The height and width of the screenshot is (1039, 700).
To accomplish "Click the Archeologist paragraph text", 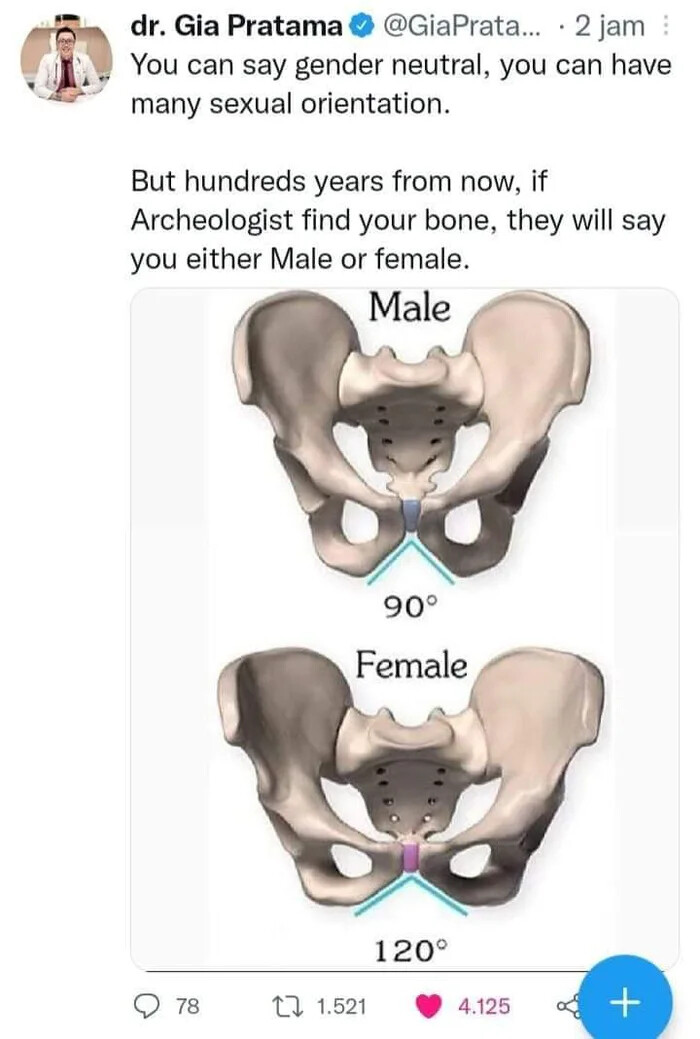I will (397, 219).
